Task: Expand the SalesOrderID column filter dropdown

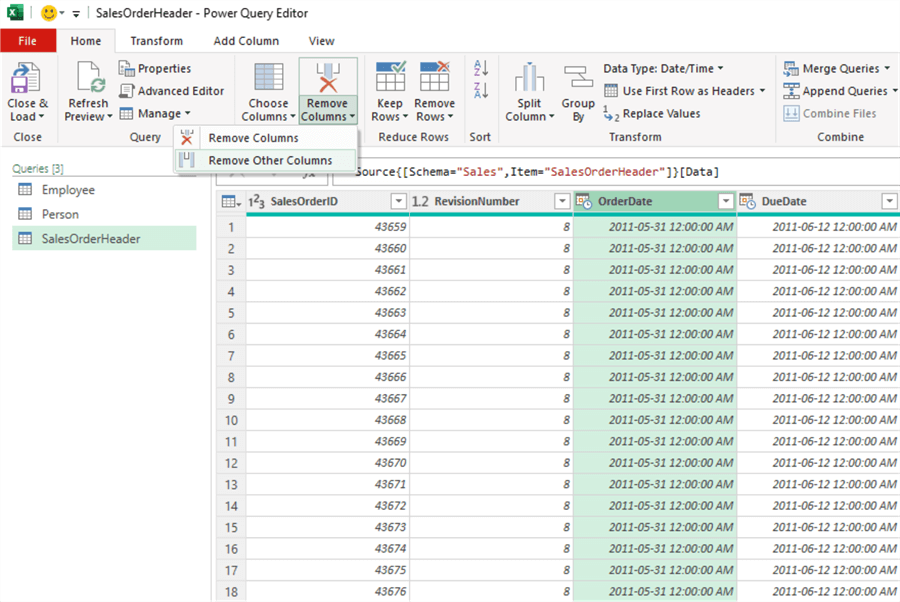Action: [398, 202]
